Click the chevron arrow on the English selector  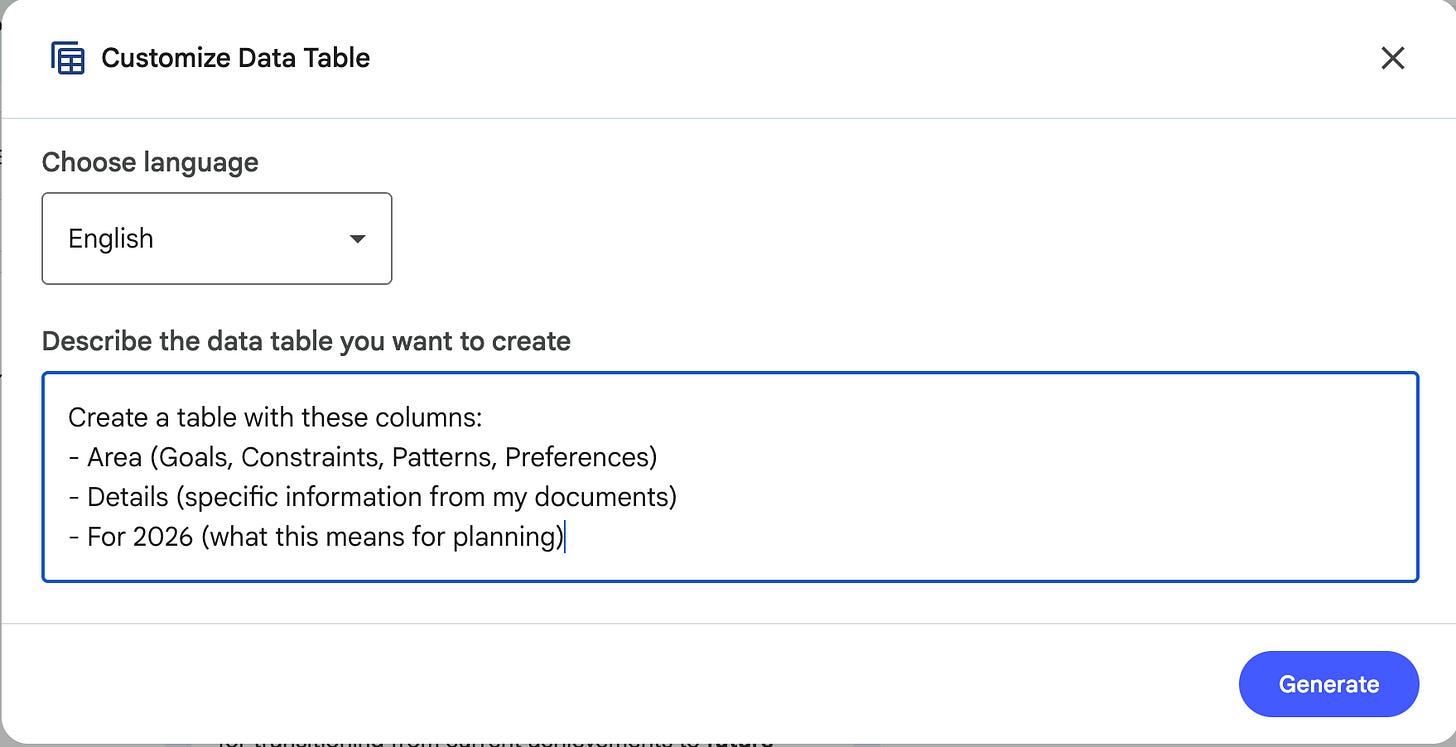357,238
